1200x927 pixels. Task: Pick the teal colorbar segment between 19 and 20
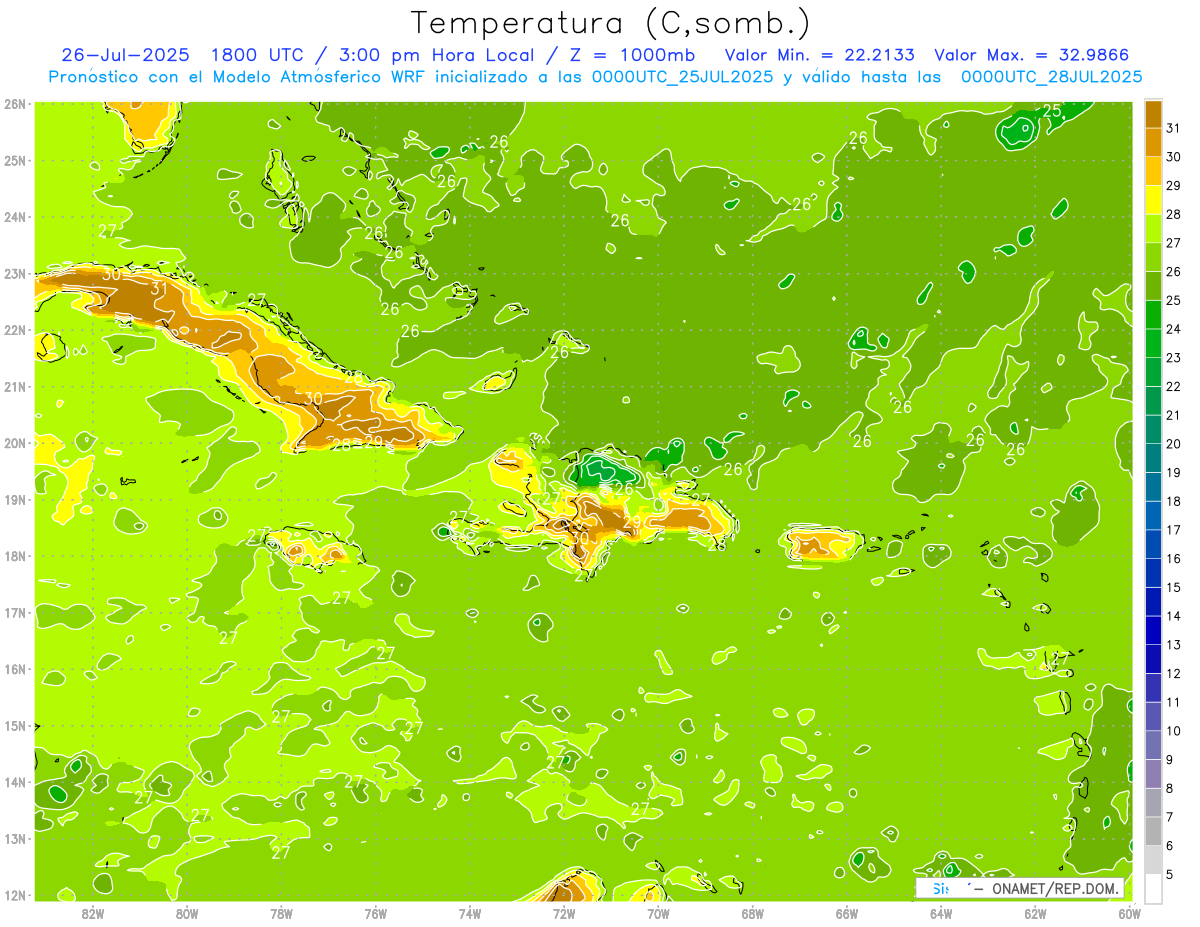tap(1154, 458)
